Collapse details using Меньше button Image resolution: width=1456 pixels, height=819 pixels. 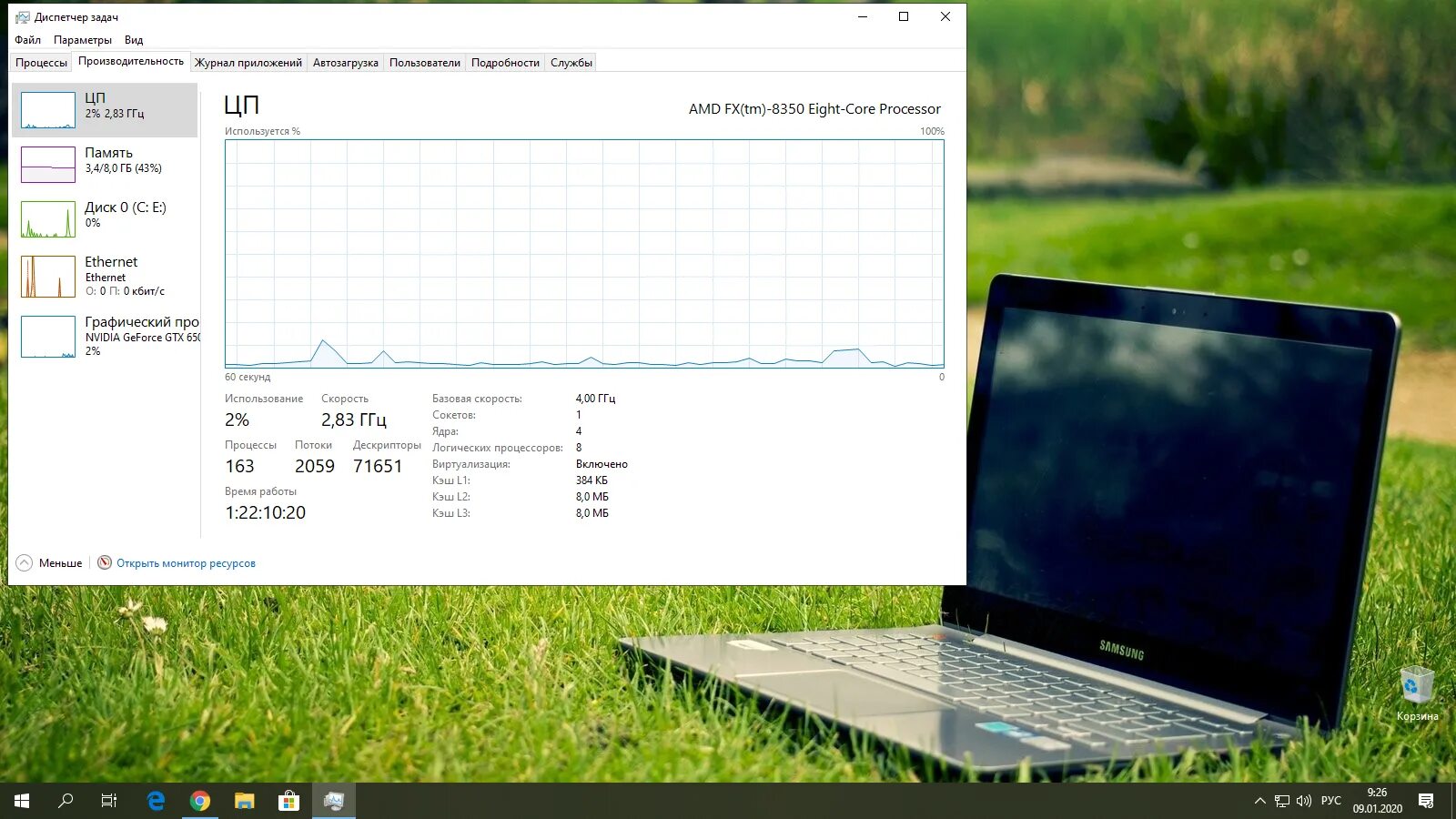pyautogui.click(x=50, y=562)
